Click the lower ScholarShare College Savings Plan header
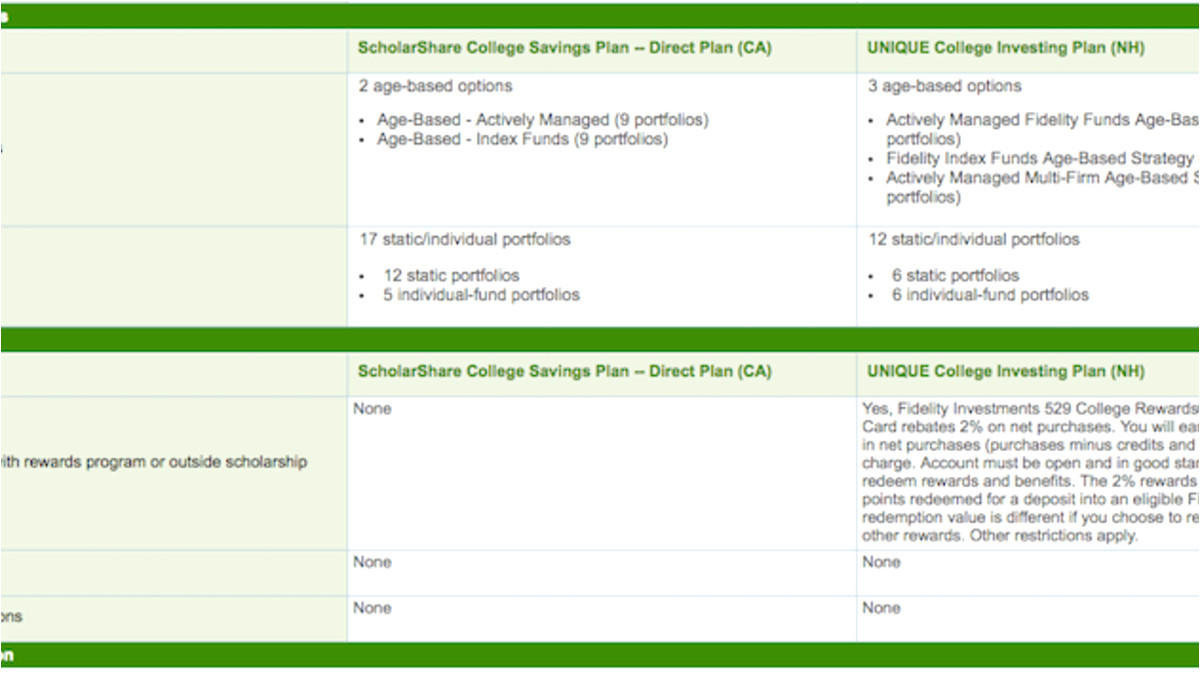 coord(565,372)
